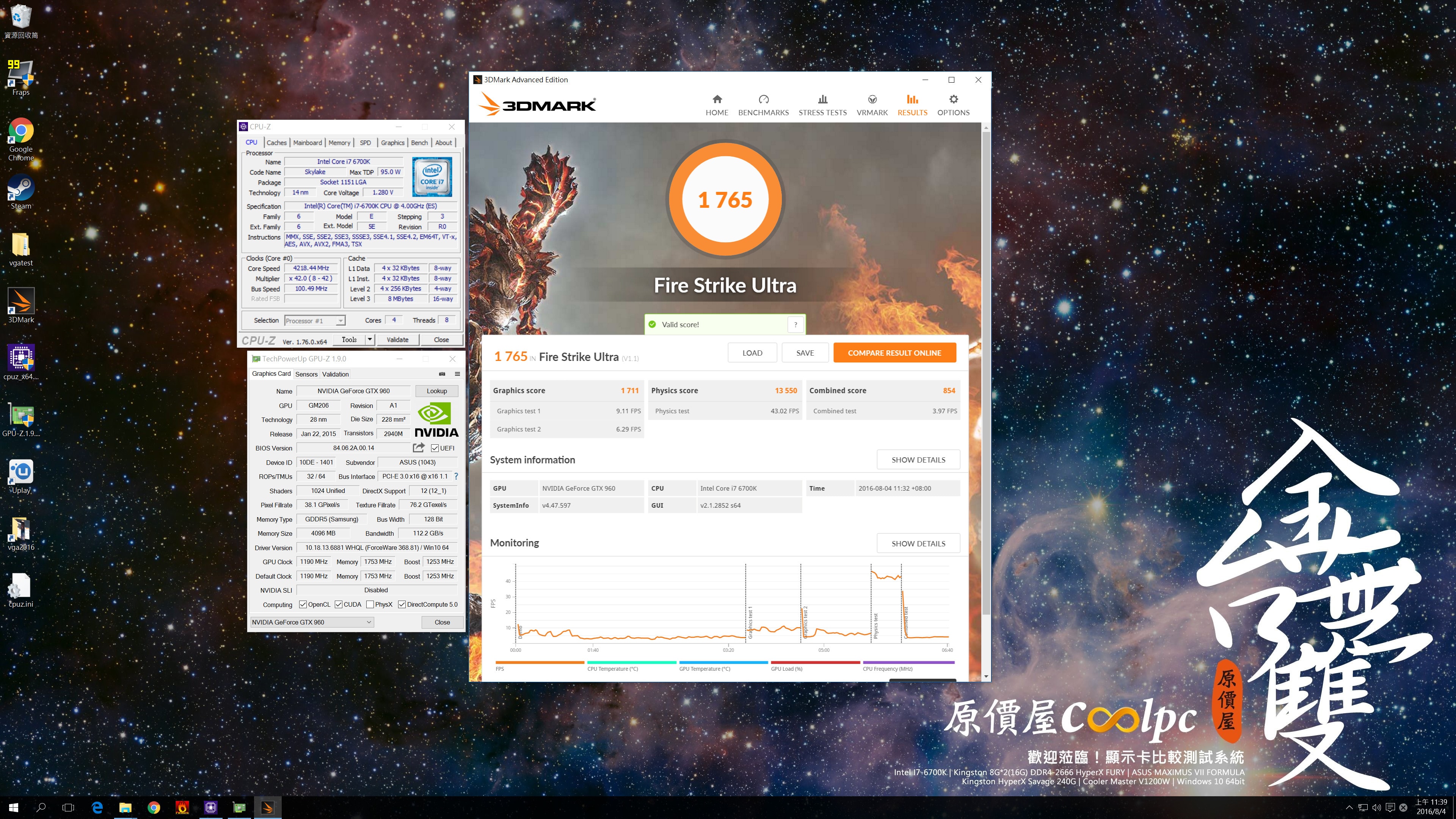Show details for System information

[918, 460]
